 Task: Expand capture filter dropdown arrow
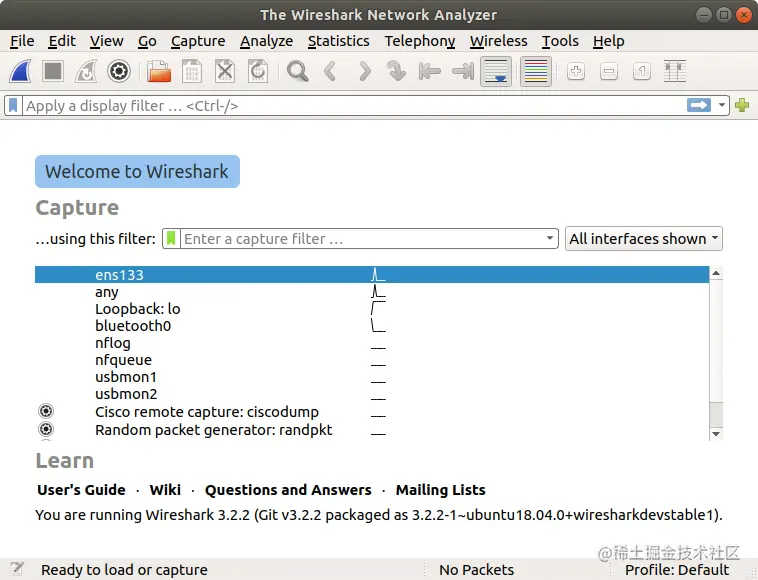550,238
